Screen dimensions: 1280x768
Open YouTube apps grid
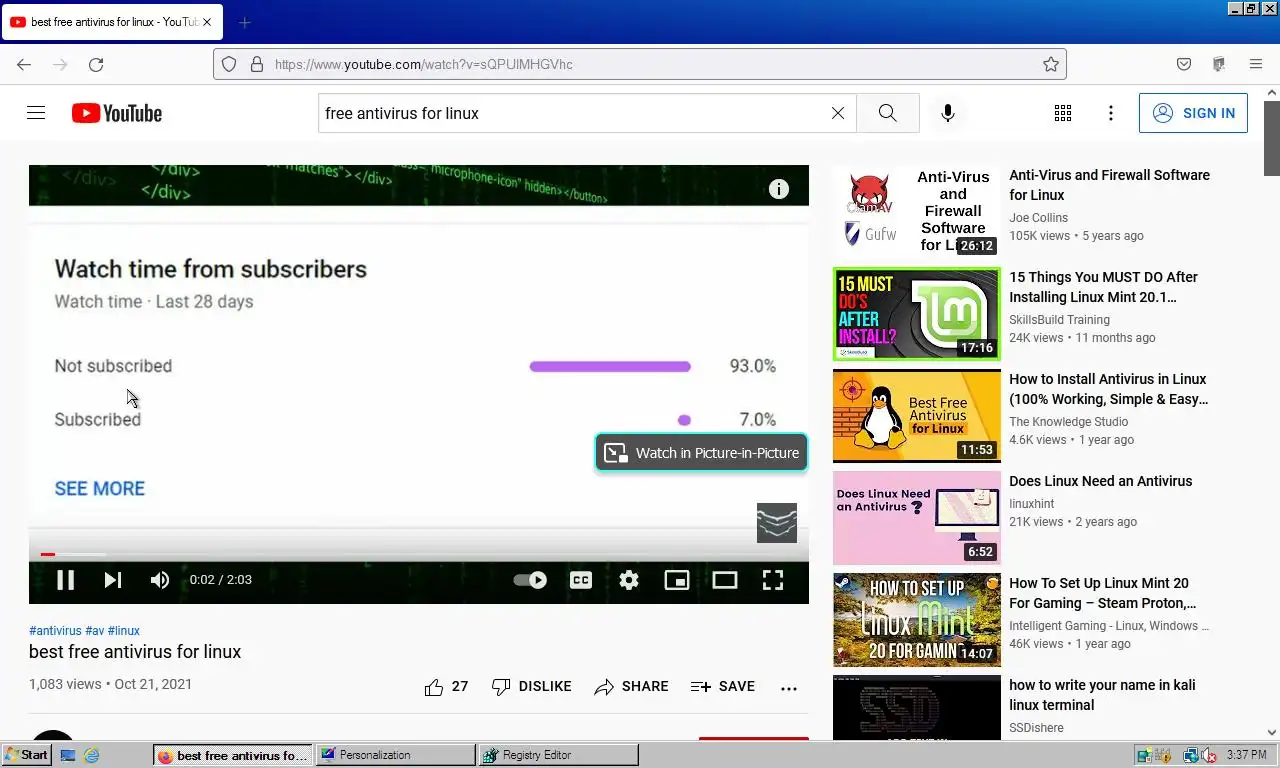click(1063, 113)
